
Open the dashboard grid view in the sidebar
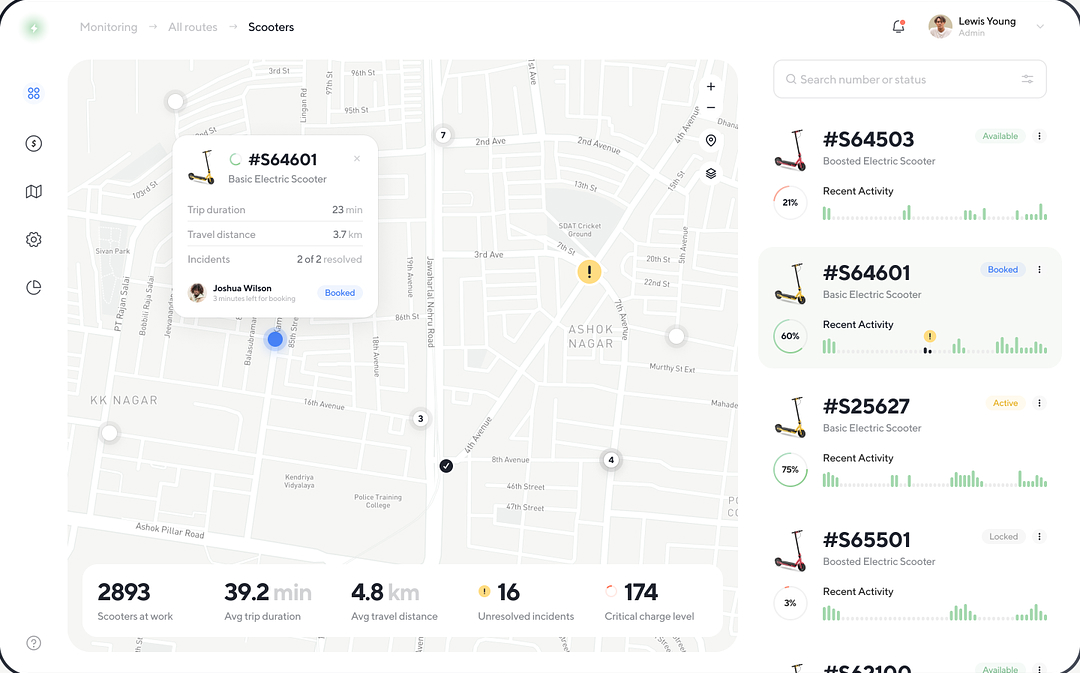point(33,92)
